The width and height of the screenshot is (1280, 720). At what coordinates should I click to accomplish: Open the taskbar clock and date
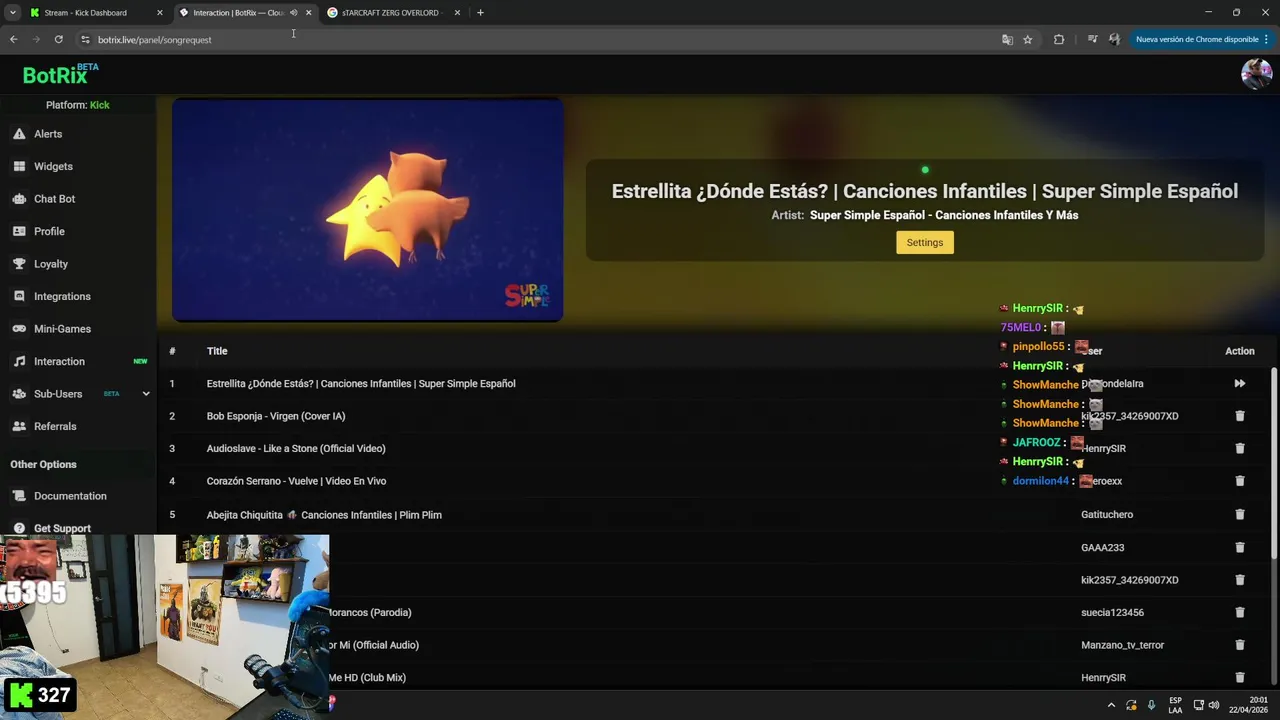pyautogui.click(x=1249, y=705)
